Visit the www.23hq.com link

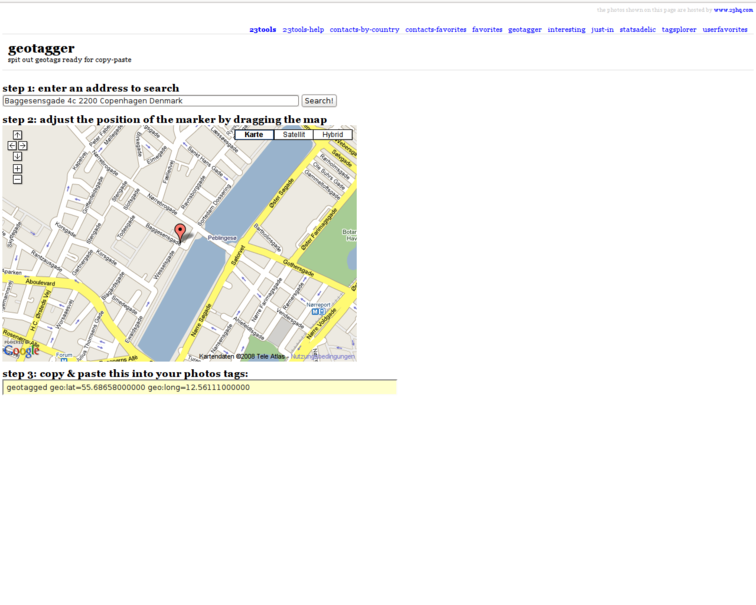point(733,10)
